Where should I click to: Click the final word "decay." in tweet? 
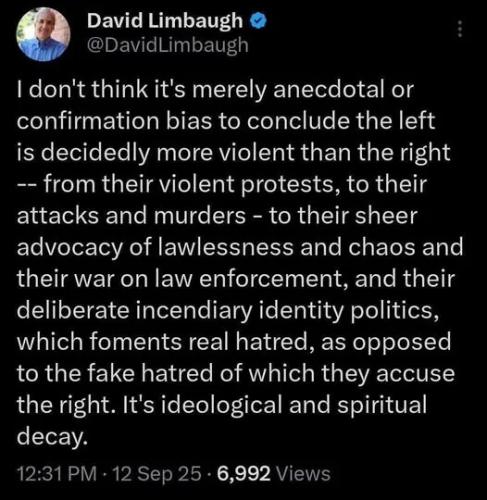[52, 437]
